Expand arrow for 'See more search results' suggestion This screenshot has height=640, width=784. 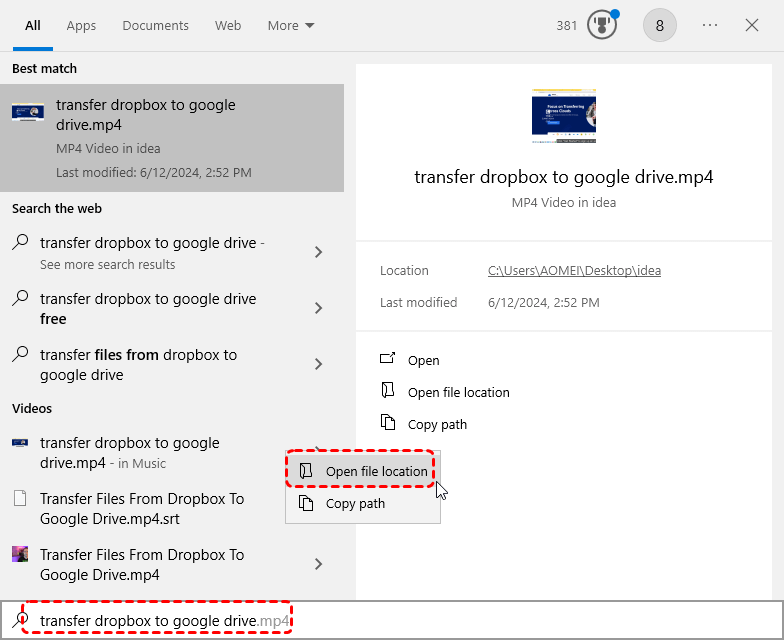(x=318, y=252)
